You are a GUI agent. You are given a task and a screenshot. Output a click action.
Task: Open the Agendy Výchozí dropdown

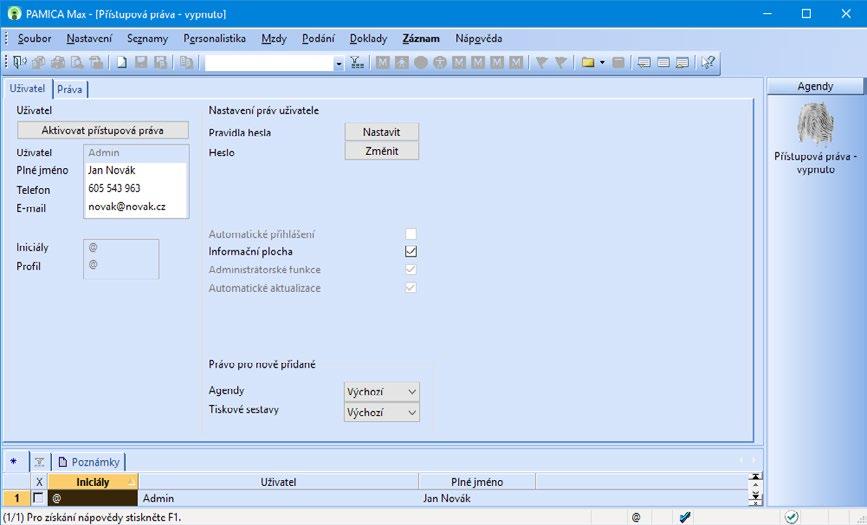382,392
